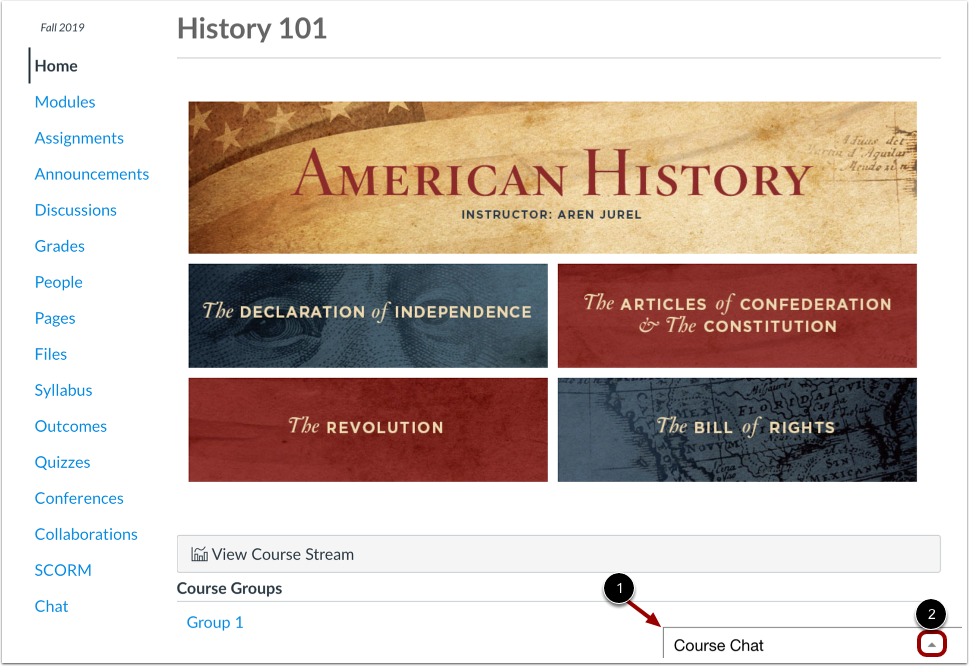The width and height of the screenshot is (969, 666).
Task: Open The Declaration of Independence tile
Action: pyautogui.click(x=368, y=316)
